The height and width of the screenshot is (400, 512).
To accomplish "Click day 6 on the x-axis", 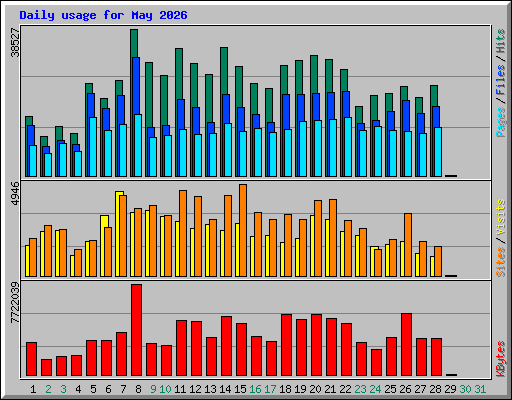I will point(108,389).
